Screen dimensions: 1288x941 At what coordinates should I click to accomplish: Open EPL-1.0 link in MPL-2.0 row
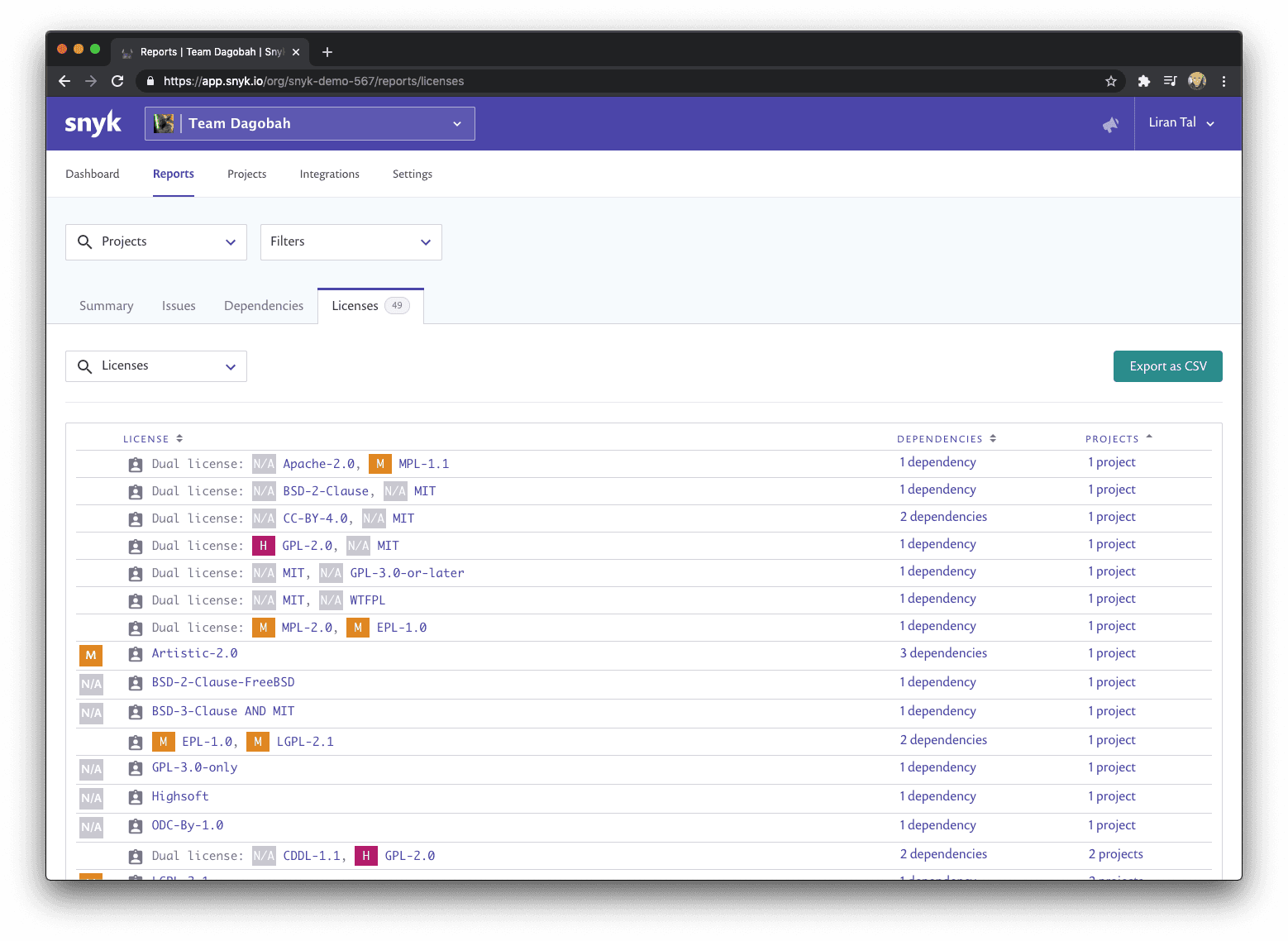402,628
